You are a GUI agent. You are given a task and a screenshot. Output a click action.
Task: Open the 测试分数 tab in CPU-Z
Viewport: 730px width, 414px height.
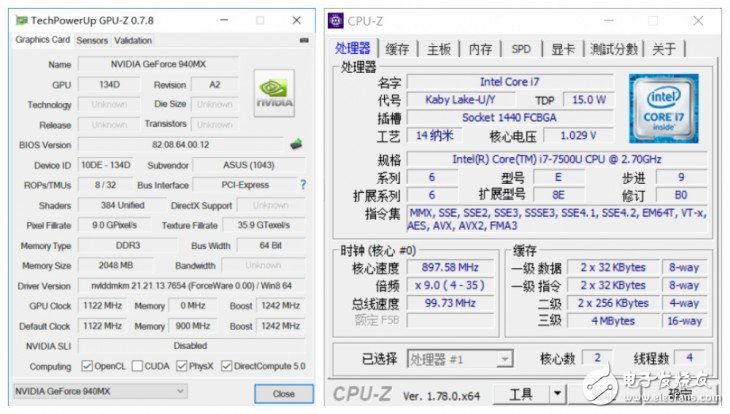(614, 49)
